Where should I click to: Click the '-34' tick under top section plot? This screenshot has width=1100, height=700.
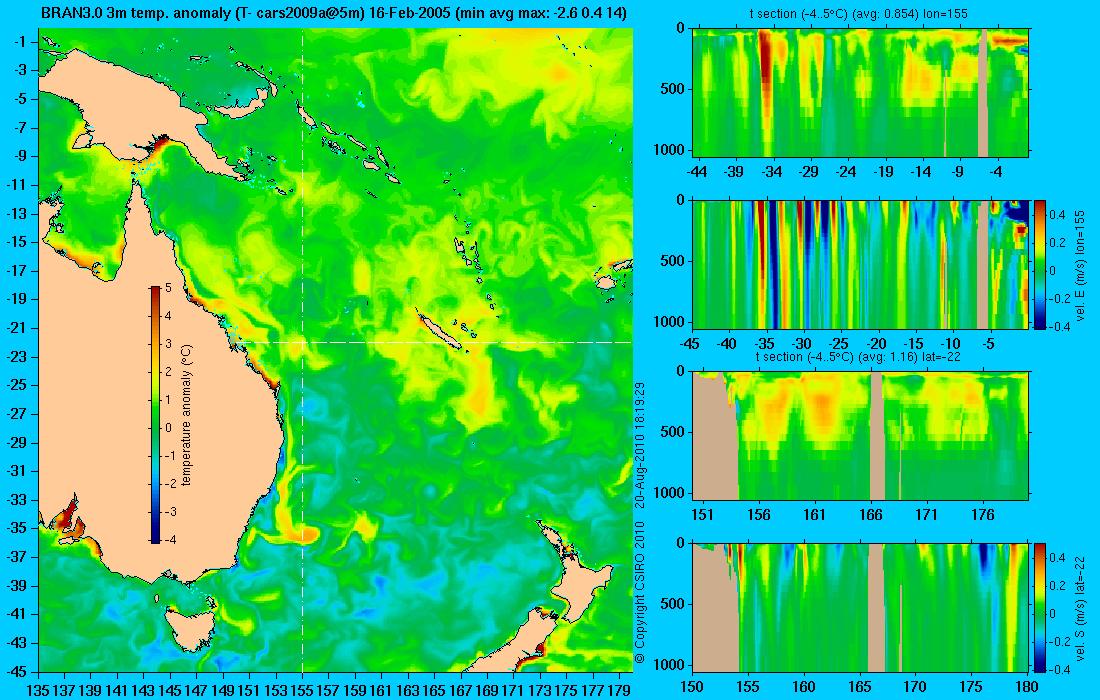772,172
